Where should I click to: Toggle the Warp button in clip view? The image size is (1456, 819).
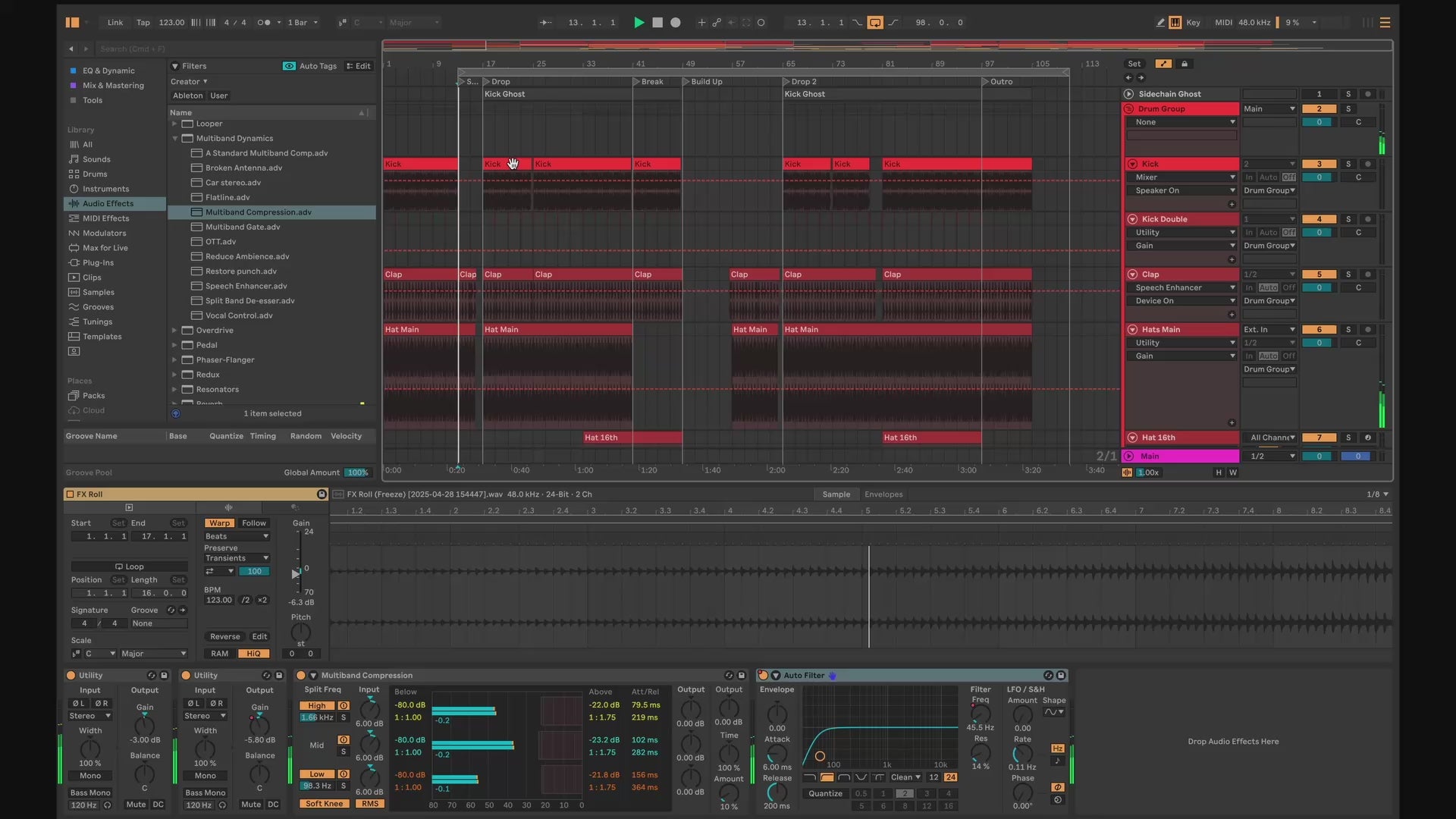click(219, 523)
